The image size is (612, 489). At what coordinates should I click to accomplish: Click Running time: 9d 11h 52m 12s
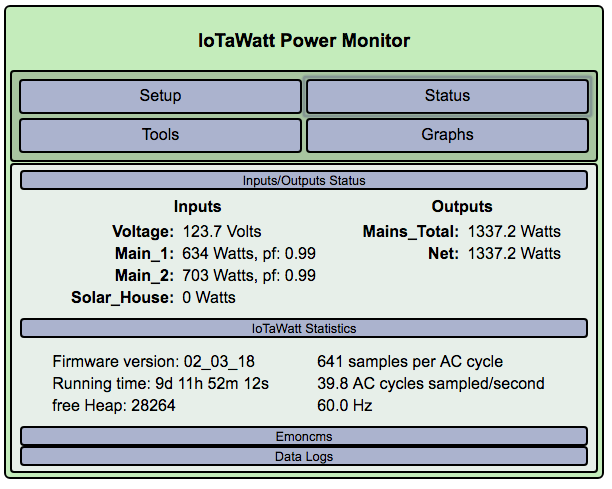(x=161, y=384)
